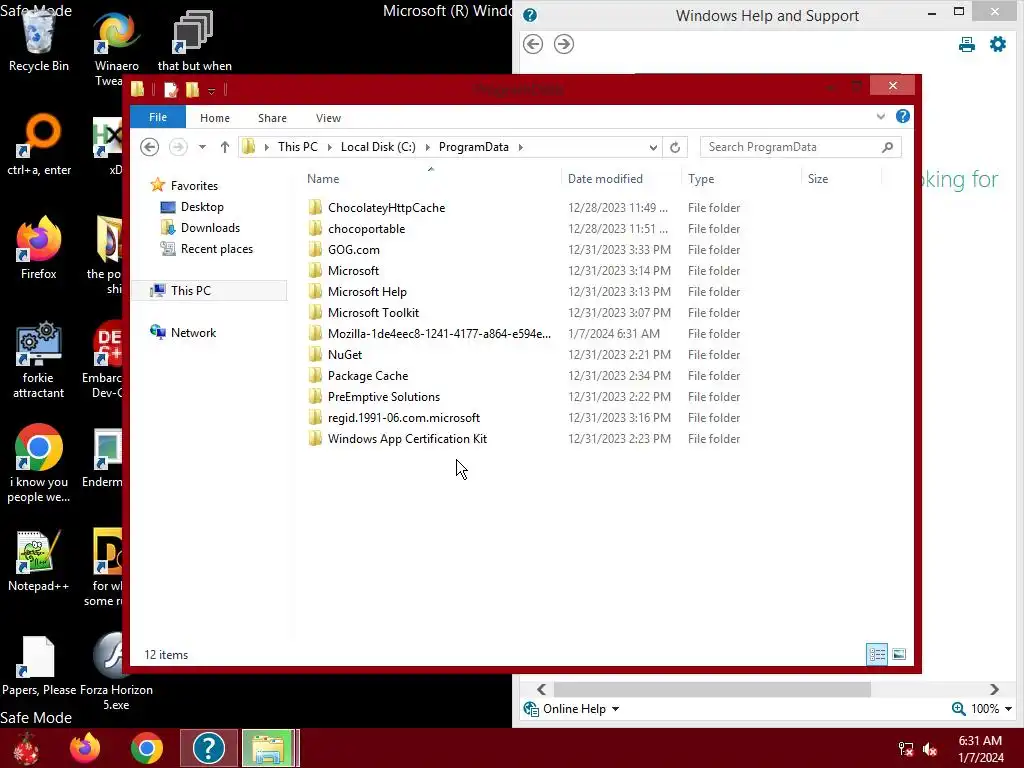Open the Customize Quick Access Toolbar dropdown

(x=212, y=91)
